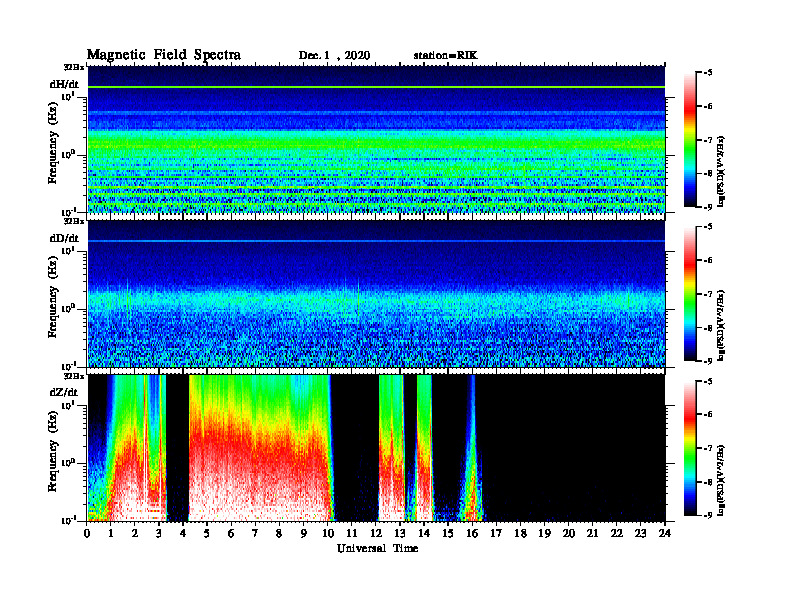This screenshot has height=612, width=792.
Task: Click hour 7 on the Universal Time axis
Action: [256, 534]
